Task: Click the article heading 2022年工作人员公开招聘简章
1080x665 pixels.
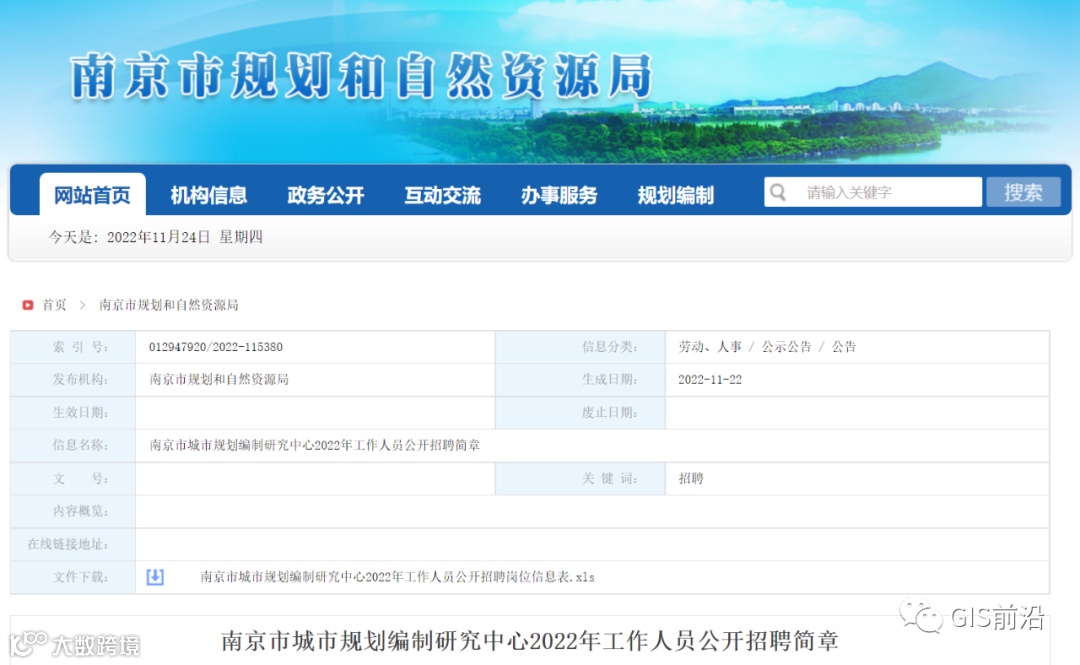Action: coord(529,641)
